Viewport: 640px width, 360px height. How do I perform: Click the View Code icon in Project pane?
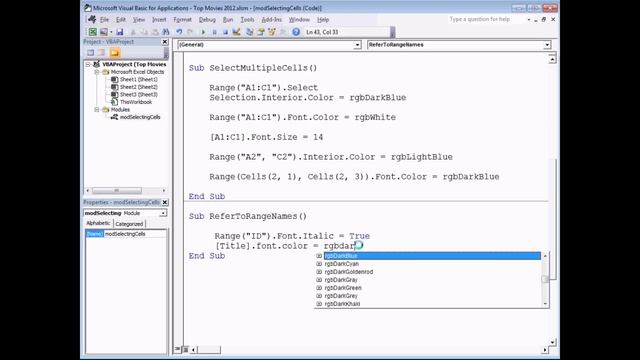coord(91,53)
